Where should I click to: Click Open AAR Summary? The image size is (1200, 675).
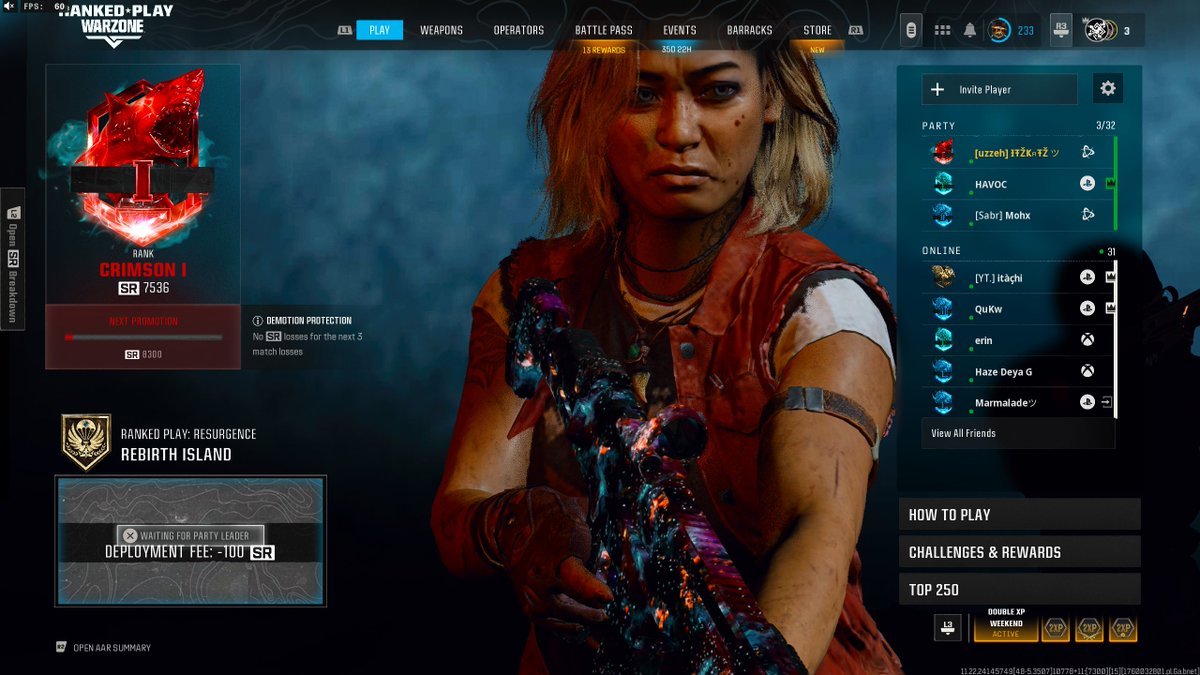[104, 648]
